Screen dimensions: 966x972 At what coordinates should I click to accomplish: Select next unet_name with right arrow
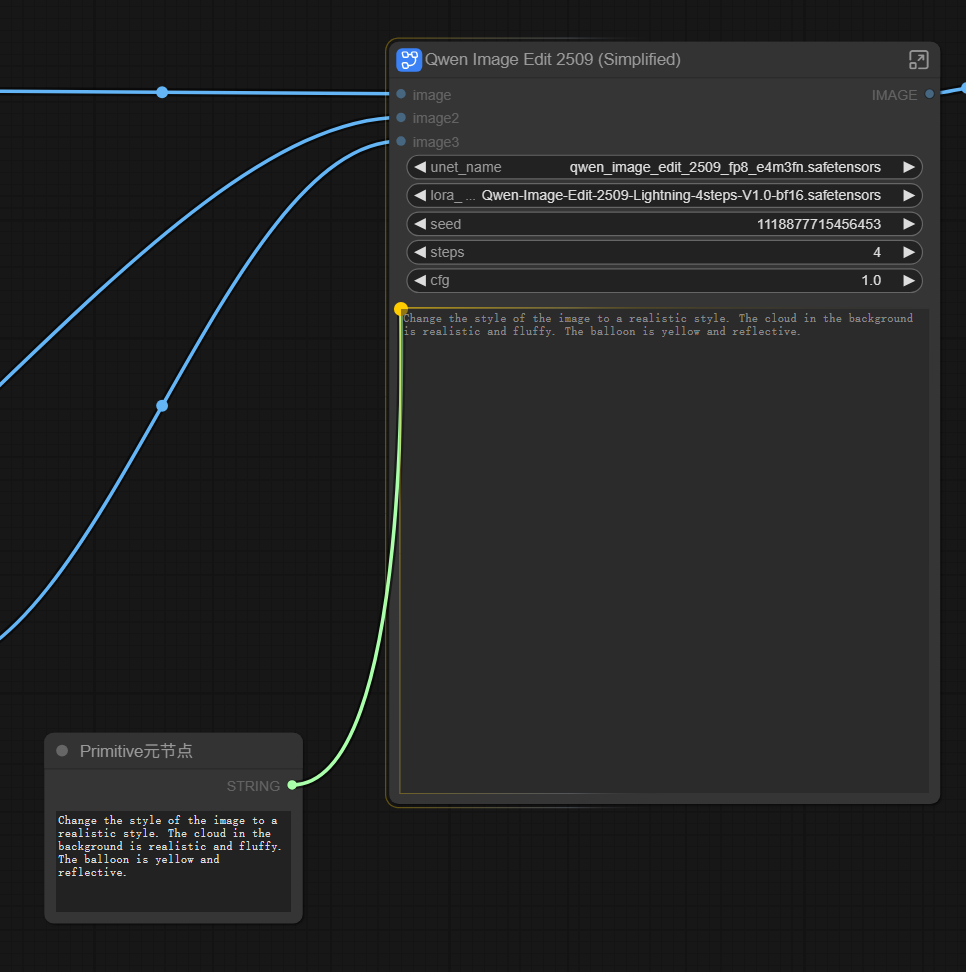click(908, 167)
